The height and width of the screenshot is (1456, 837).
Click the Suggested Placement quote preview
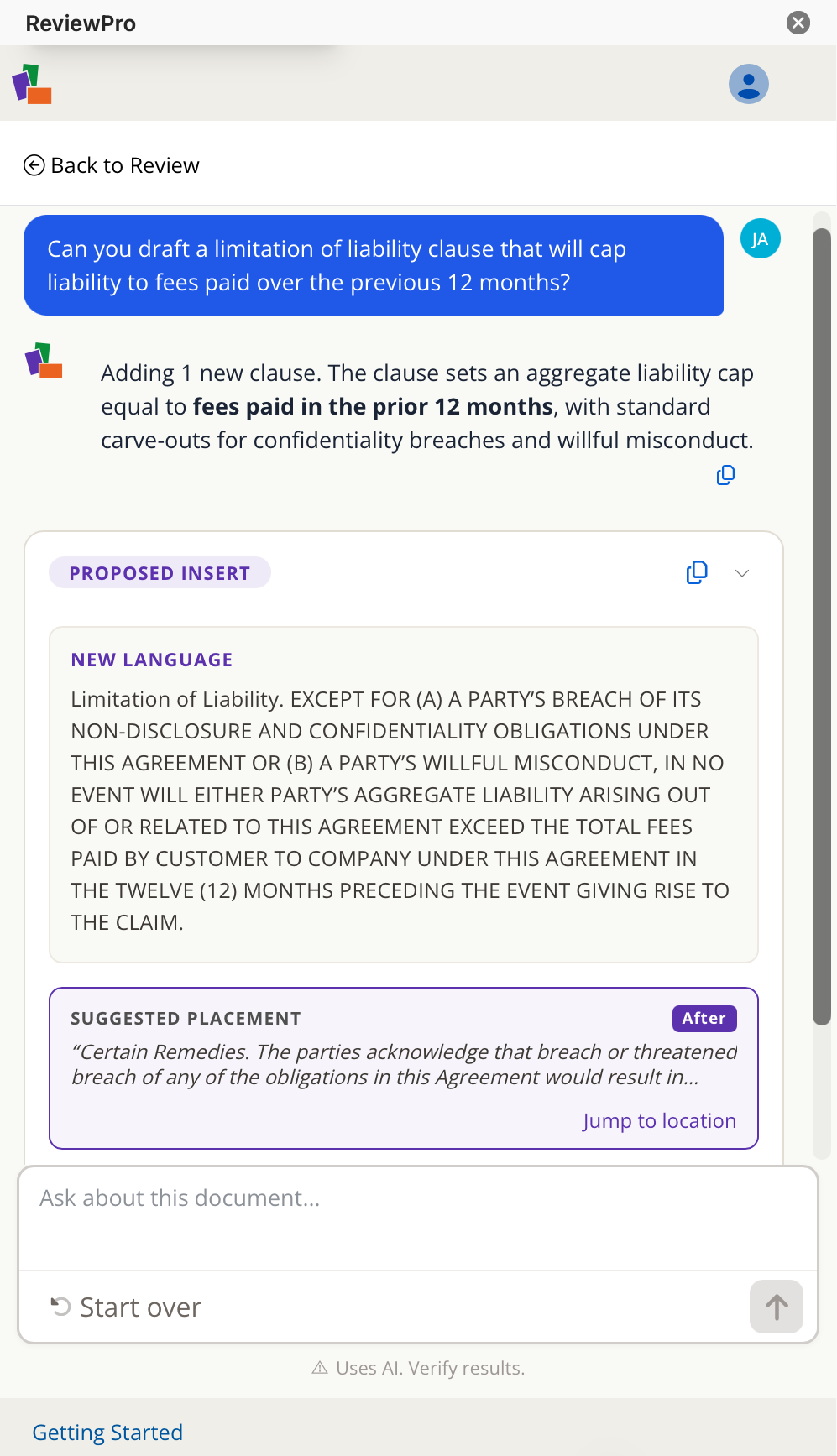click(404, 1064)
